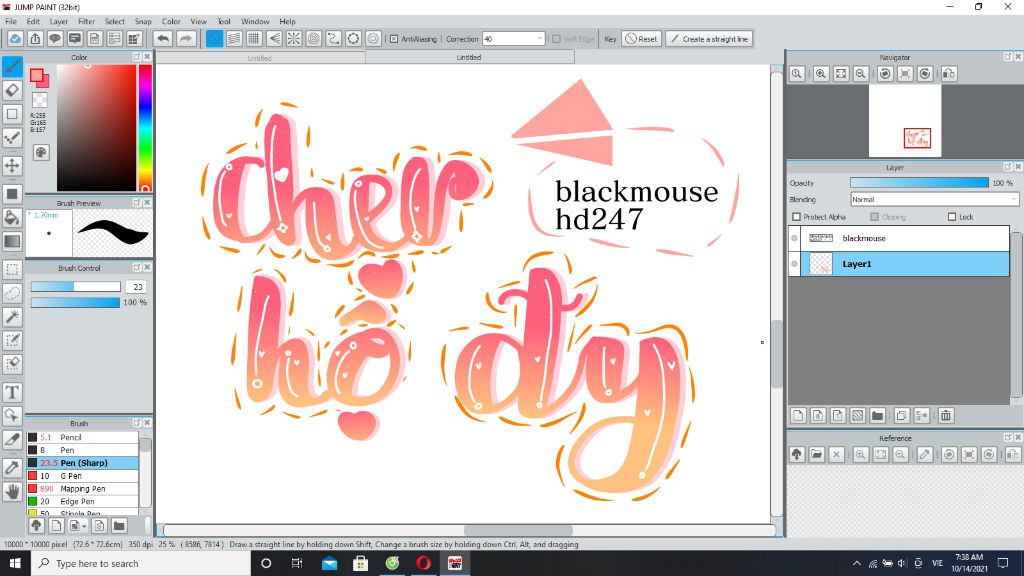Select the Text tool
Viewport: 1024px width, 576px height.
pos(12,392)
